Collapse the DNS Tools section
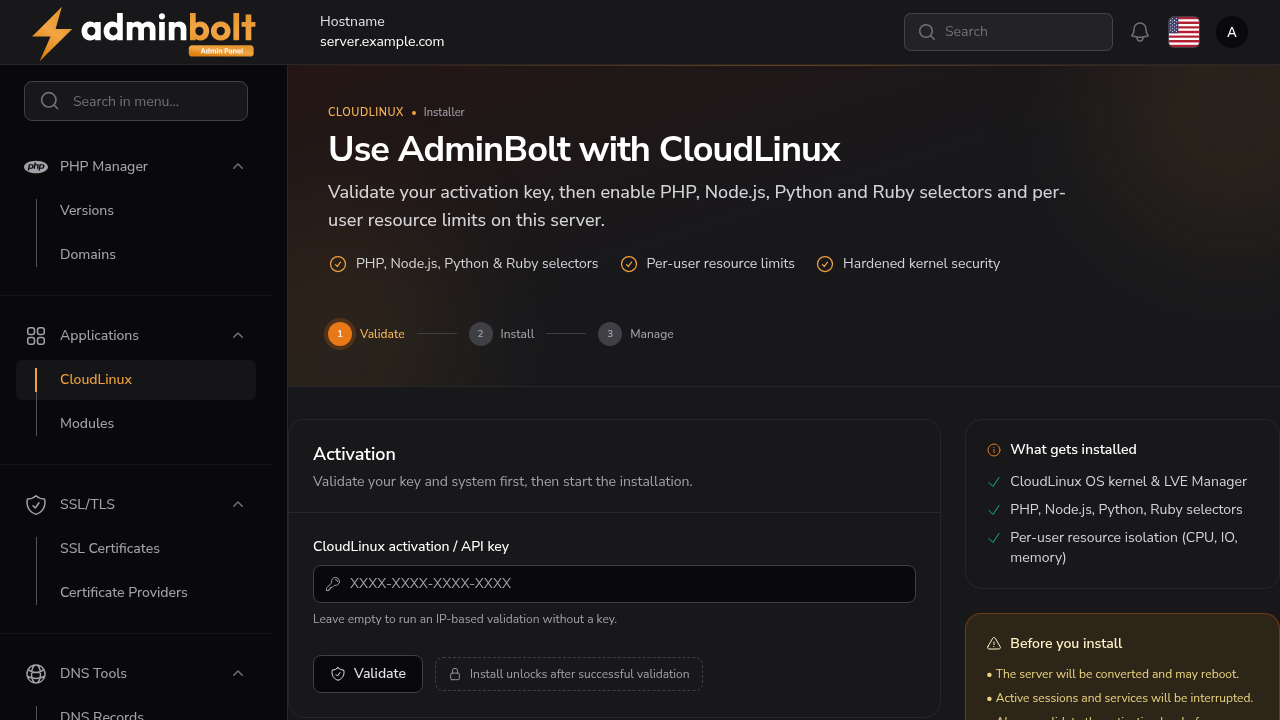The image size is (1280, 720). point(238,674)
